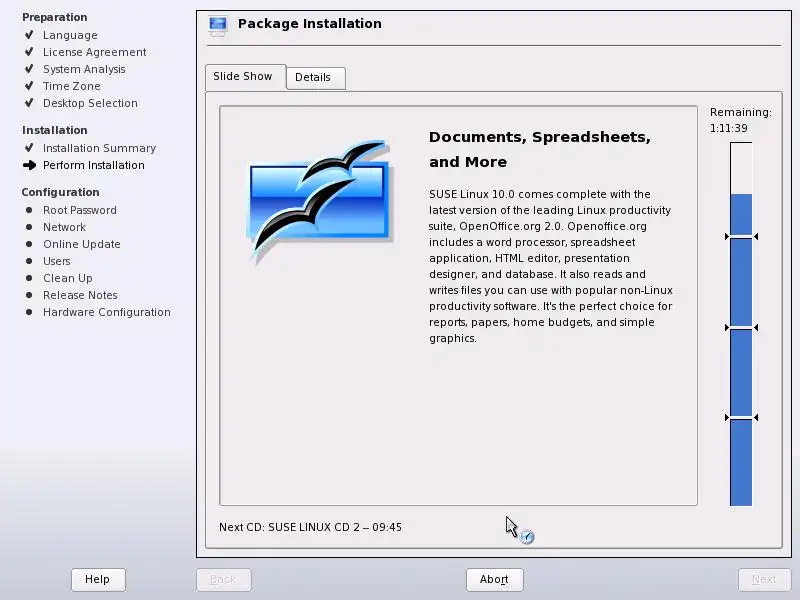Click the Configuration section heading

[x=60, y=192]
